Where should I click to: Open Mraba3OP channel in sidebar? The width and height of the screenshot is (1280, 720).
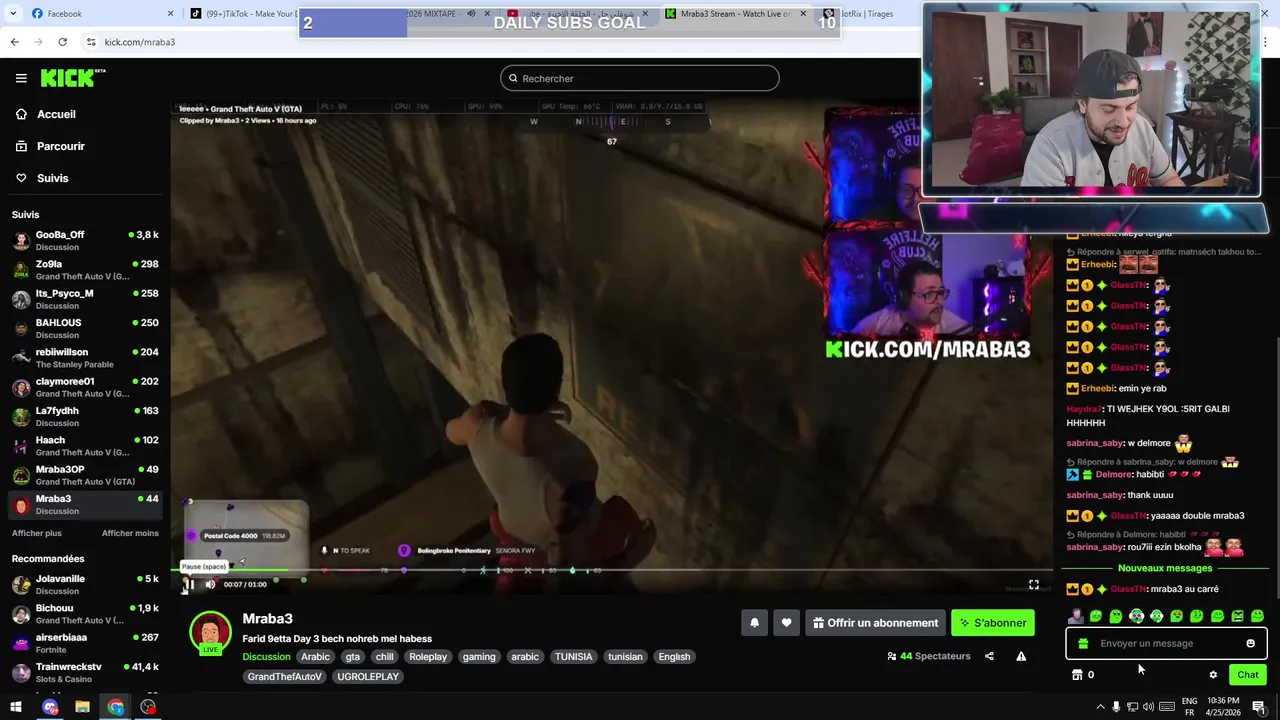(85, 475)
